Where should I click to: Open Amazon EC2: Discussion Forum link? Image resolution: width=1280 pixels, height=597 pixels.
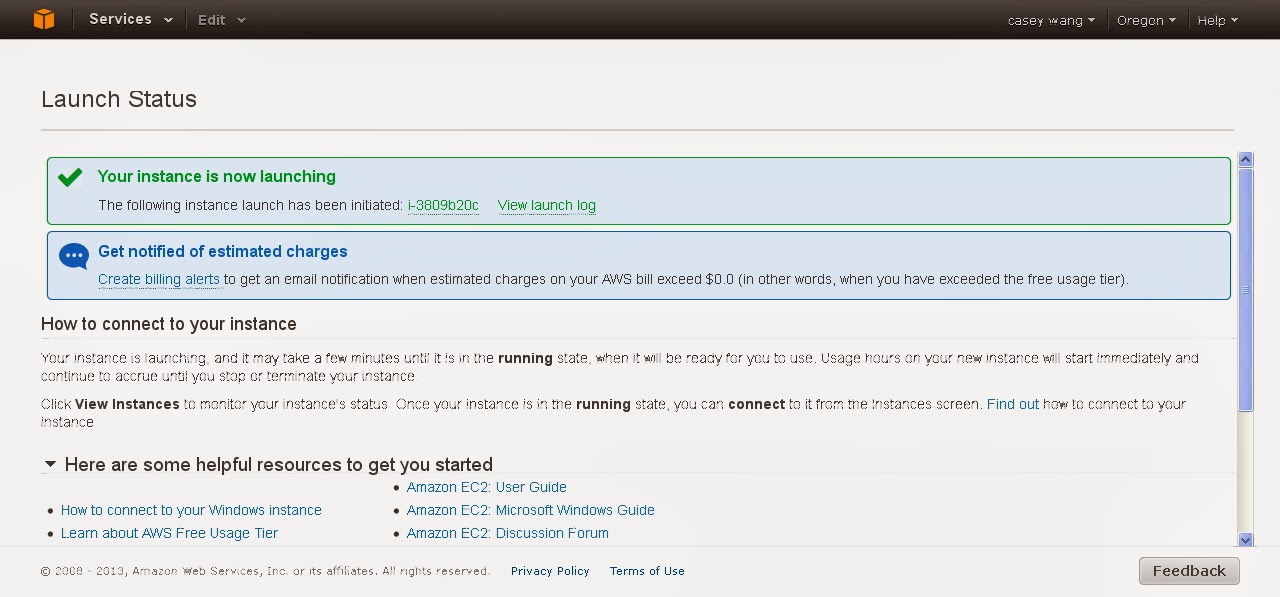[507, 533]
